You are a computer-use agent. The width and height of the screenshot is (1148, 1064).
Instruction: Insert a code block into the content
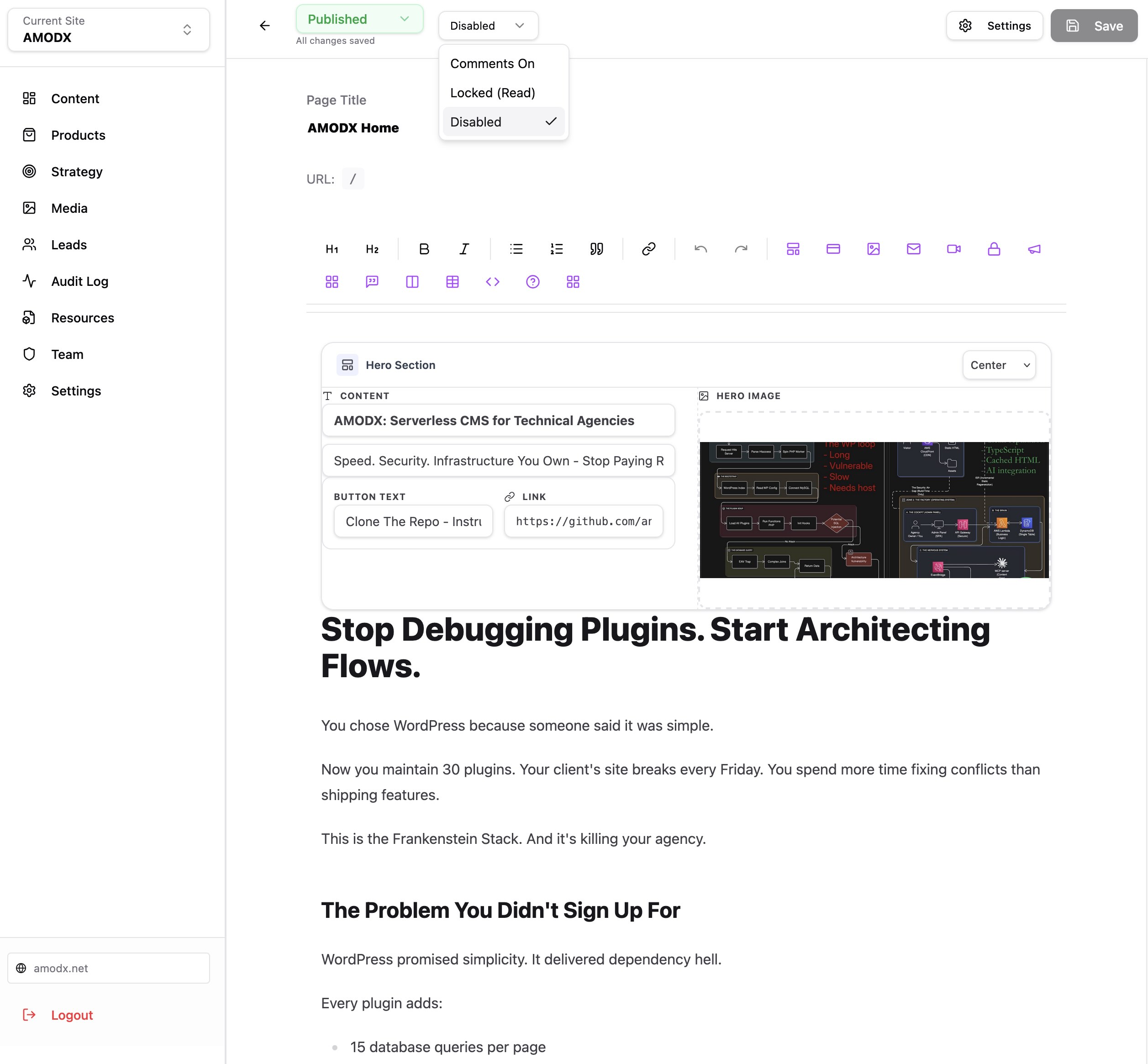(493, 282)
